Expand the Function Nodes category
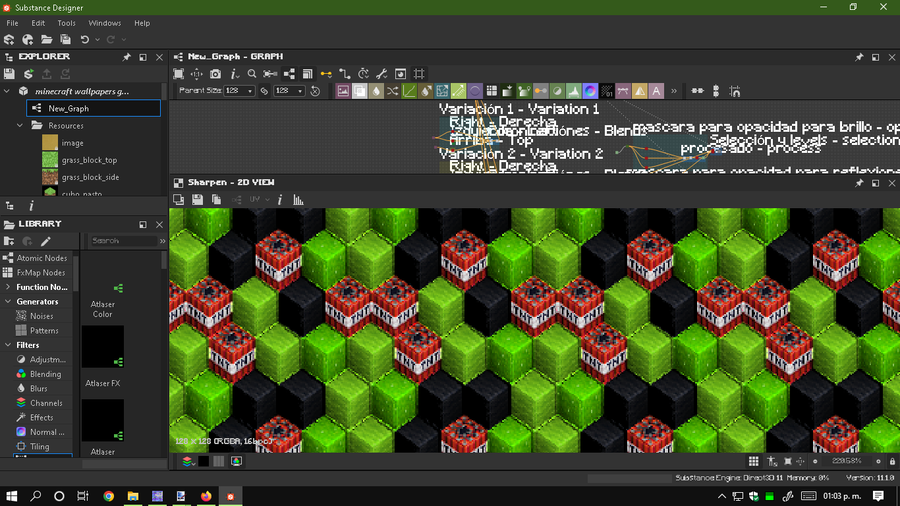Image resolution: width=900 pixels, height=506 pixels. click(x=7, y=287)
